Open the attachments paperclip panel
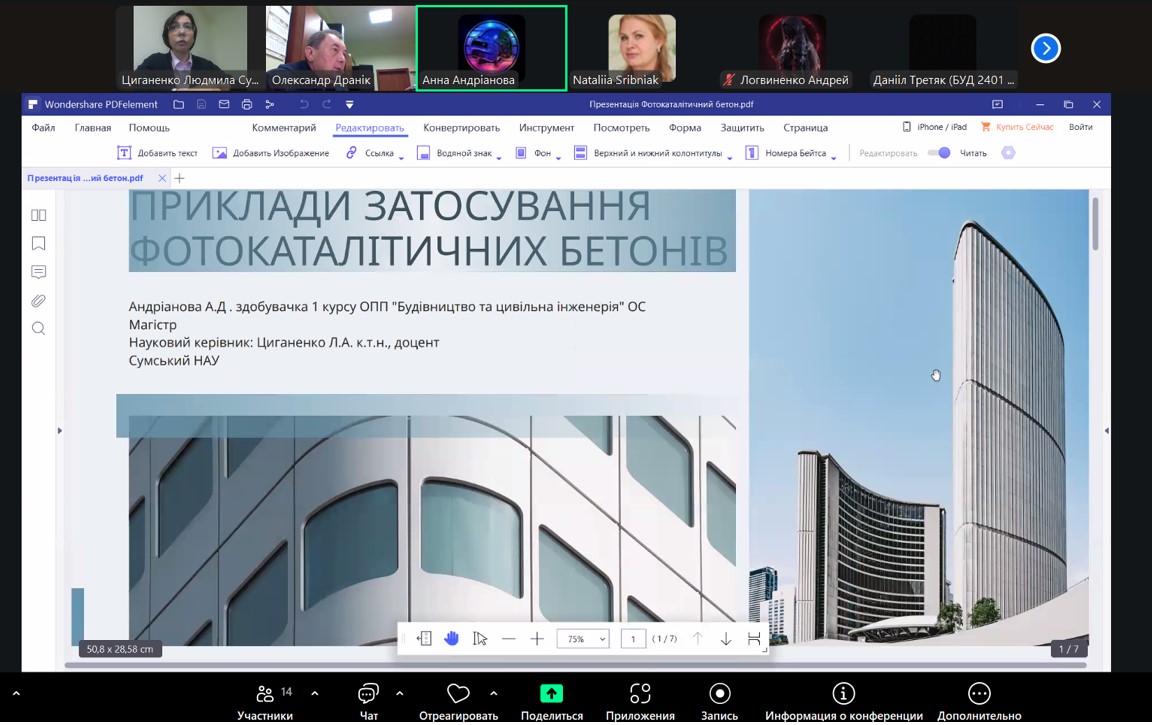Screen dimensions: 1152x725 click(39, 300)
